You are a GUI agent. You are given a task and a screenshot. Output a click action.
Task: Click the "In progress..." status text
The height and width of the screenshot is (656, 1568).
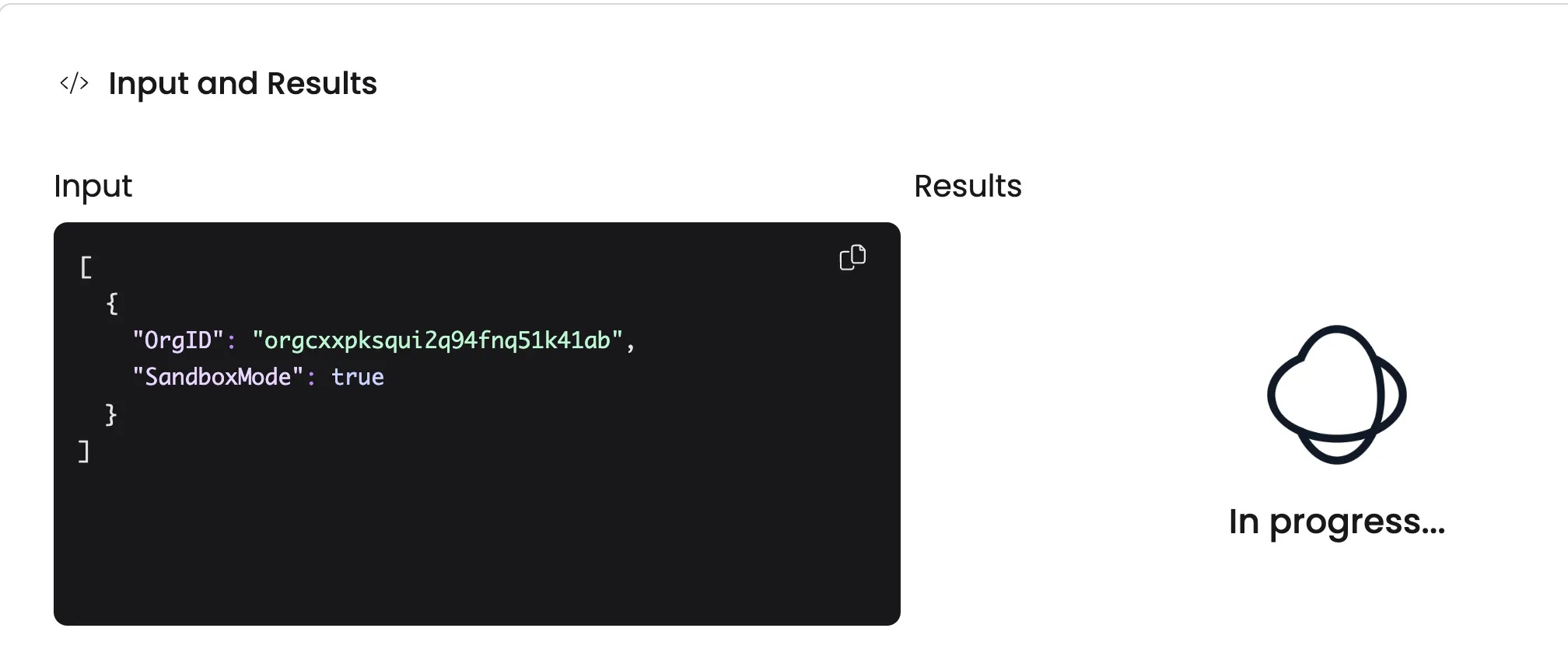click(1336, 522)
